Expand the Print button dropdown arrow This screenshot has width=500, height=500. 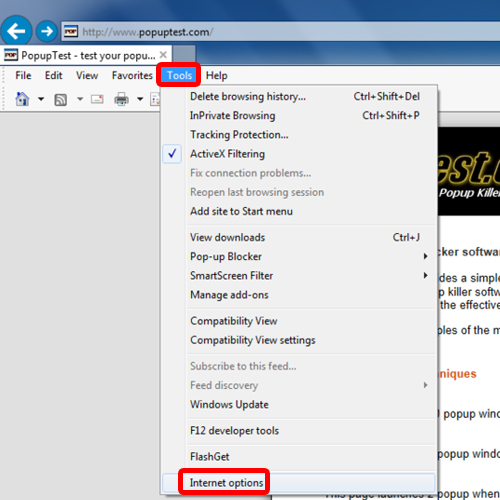[140, 99]
